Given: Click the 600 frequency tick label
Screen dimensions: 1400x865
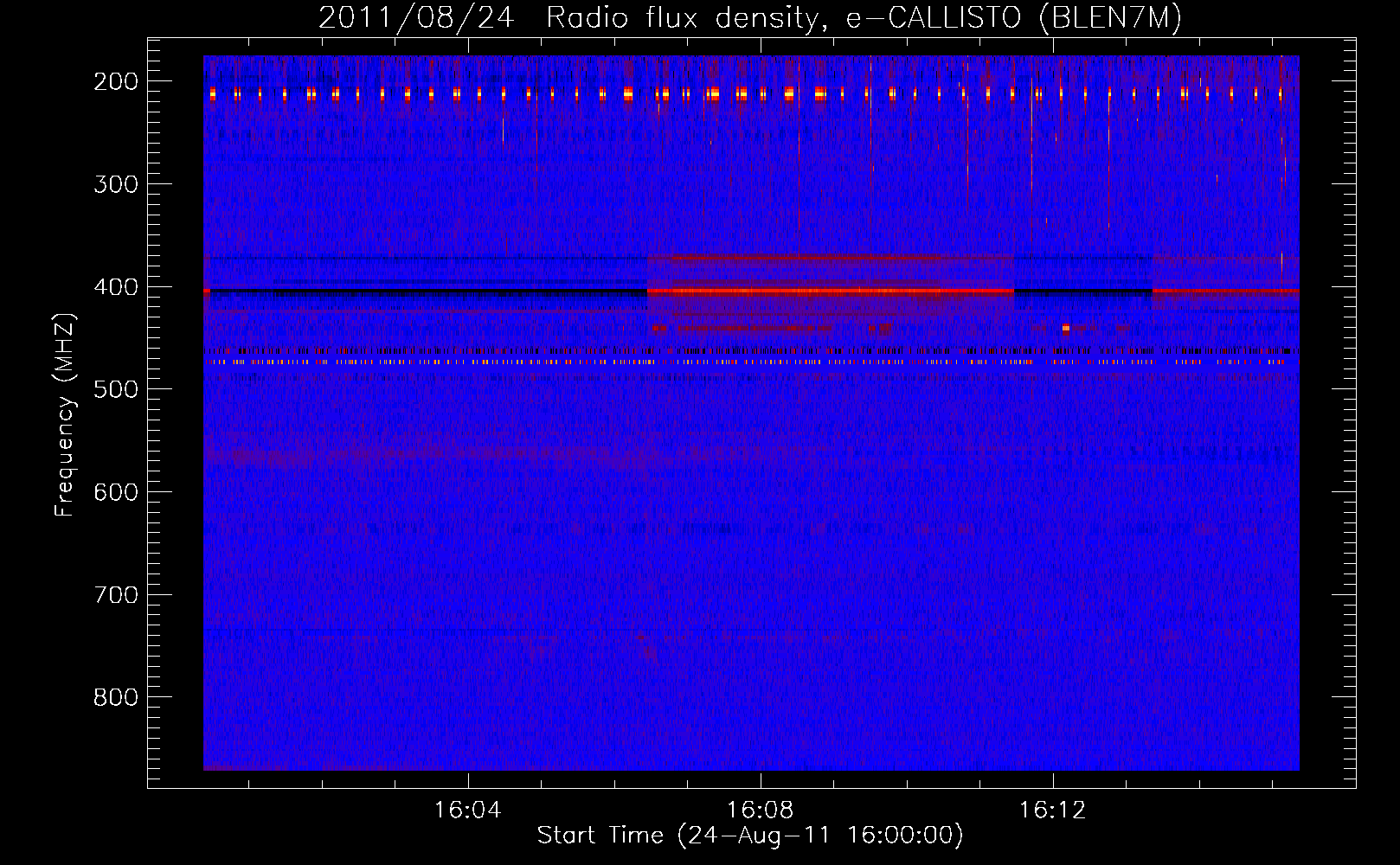Looking at the screenshot, I should coord(116,492).
